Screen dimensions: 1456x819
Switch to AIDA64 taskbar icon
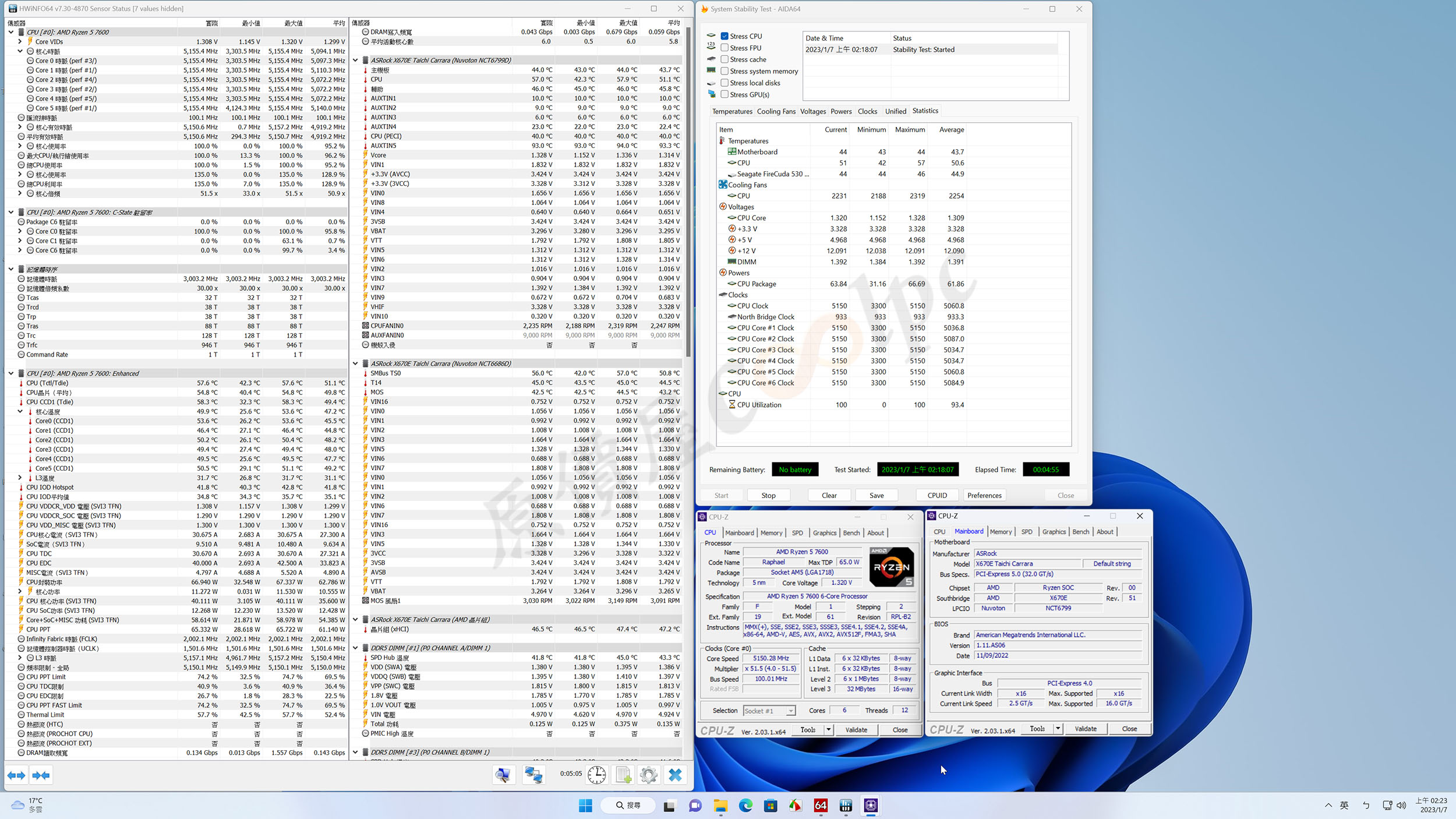tap(821, 806)
